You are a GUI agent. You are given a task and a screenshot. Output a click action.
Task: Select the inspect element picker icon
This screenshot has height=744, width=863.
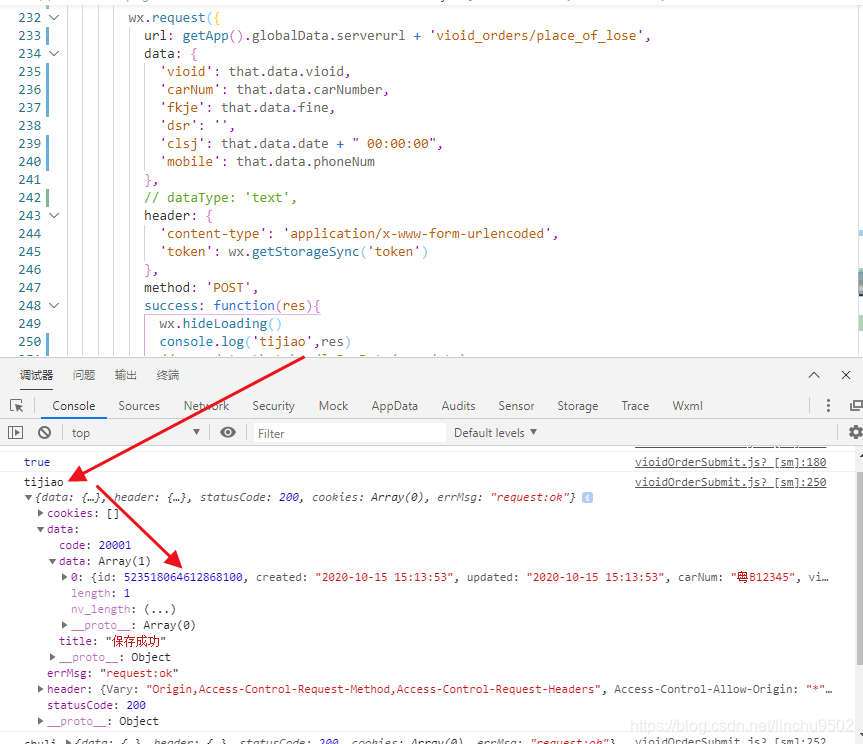pyautogui.click(x=17, y=406)
